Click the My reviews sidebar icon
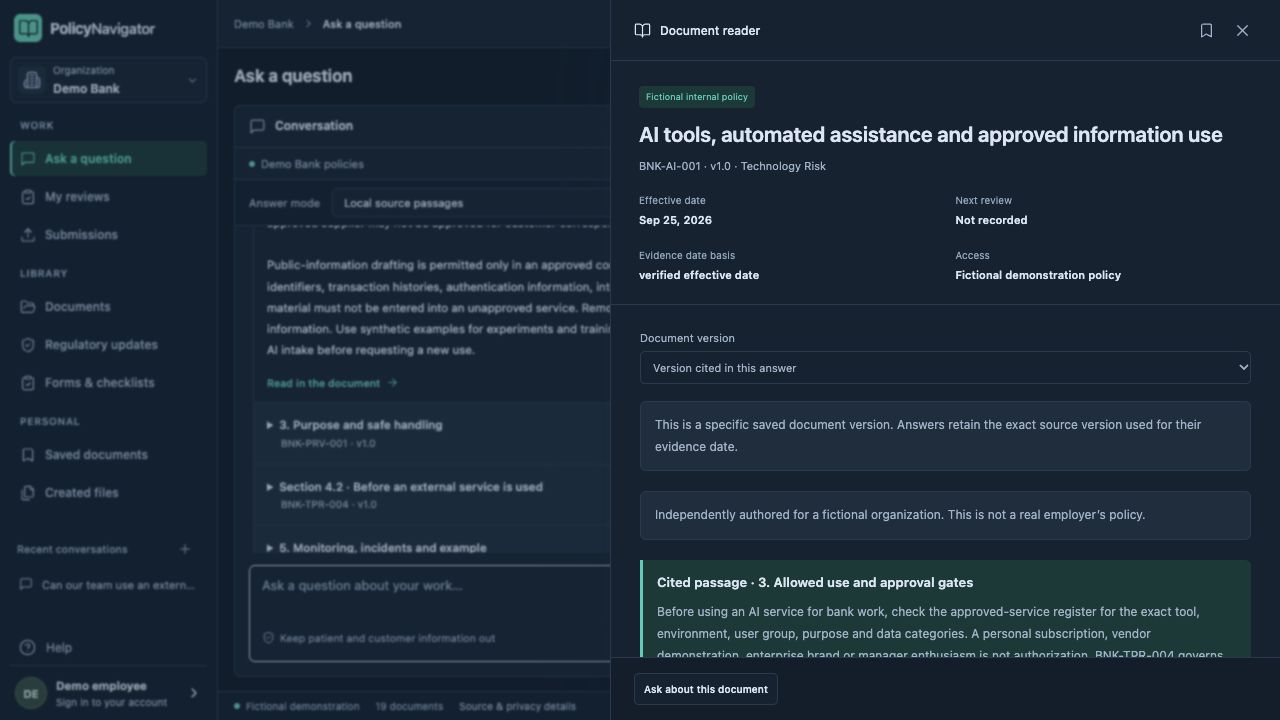The height and width of the screenshot is (720, 1280). click(28, 197)
